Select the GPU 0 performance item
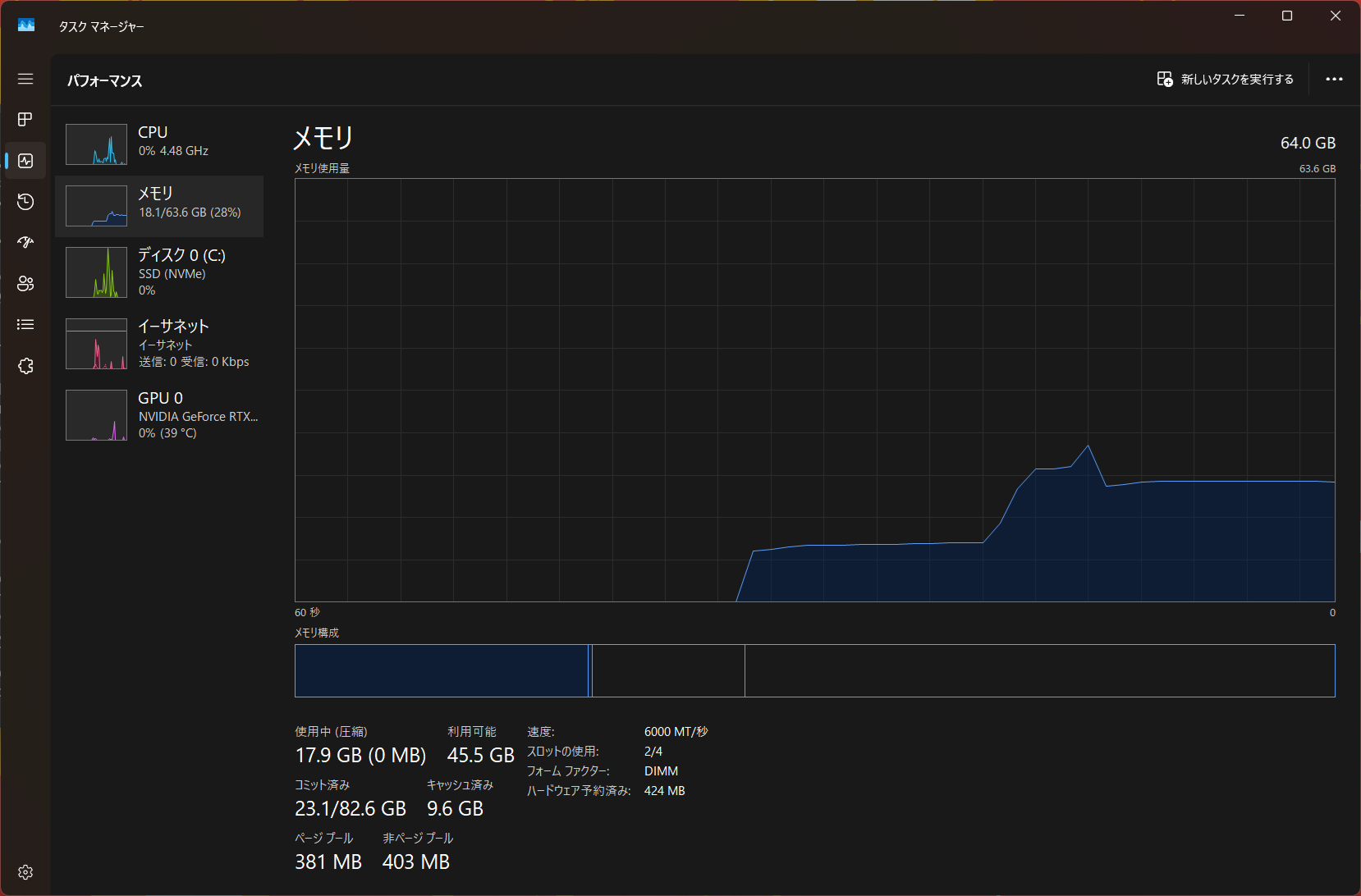The height and width of the screenshot is (896, 1361). 159,414
